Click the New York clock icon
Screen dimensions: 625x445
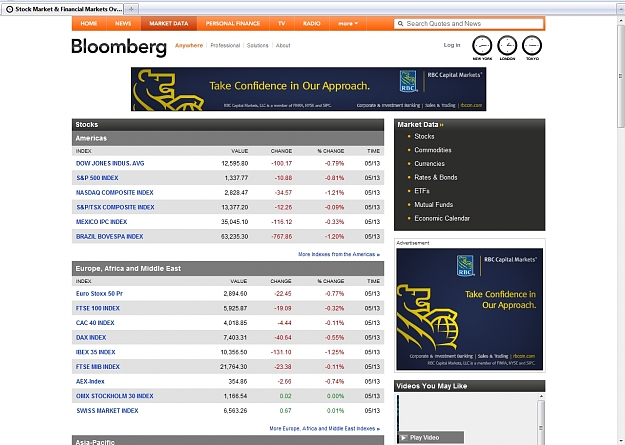click(482, 45)
